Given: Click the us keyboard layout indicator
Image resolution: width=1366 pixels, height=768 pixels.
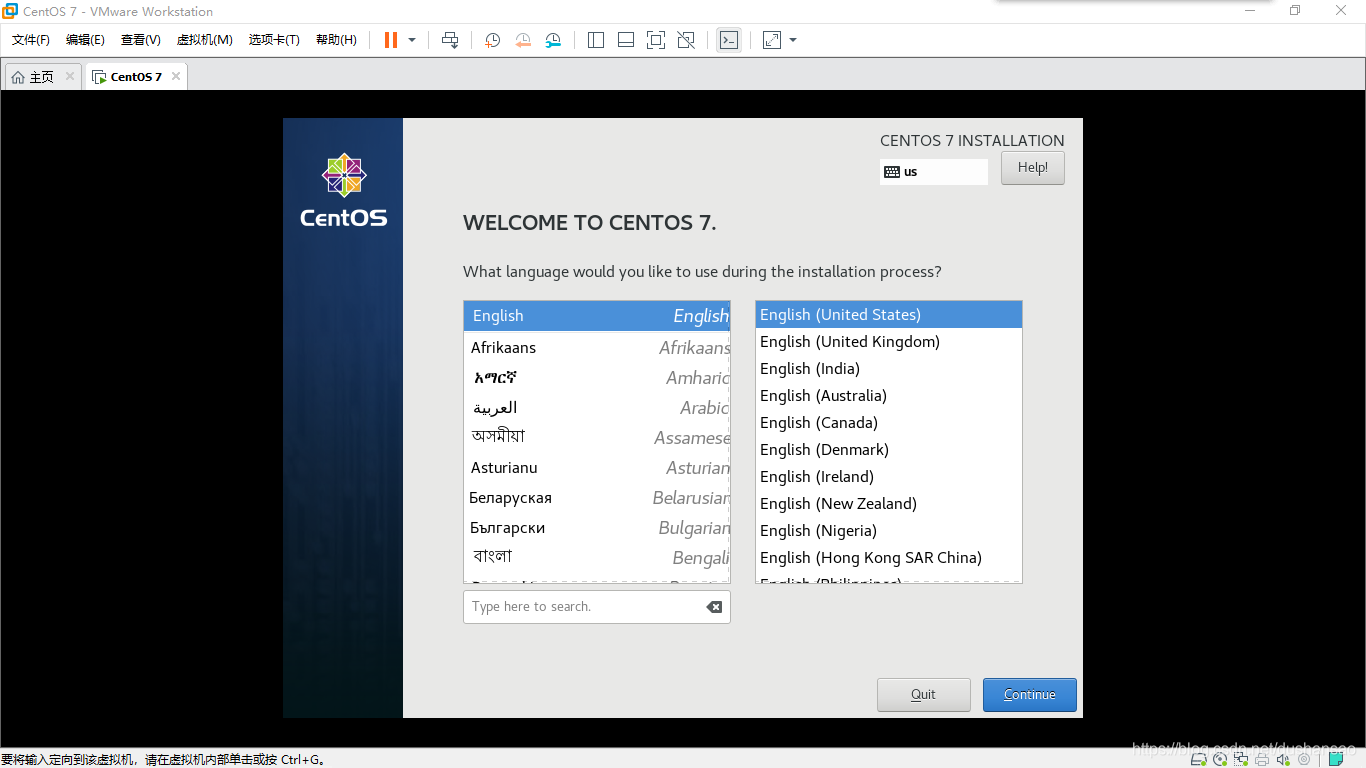Looking at the screenshot, I should click(934, 172).
